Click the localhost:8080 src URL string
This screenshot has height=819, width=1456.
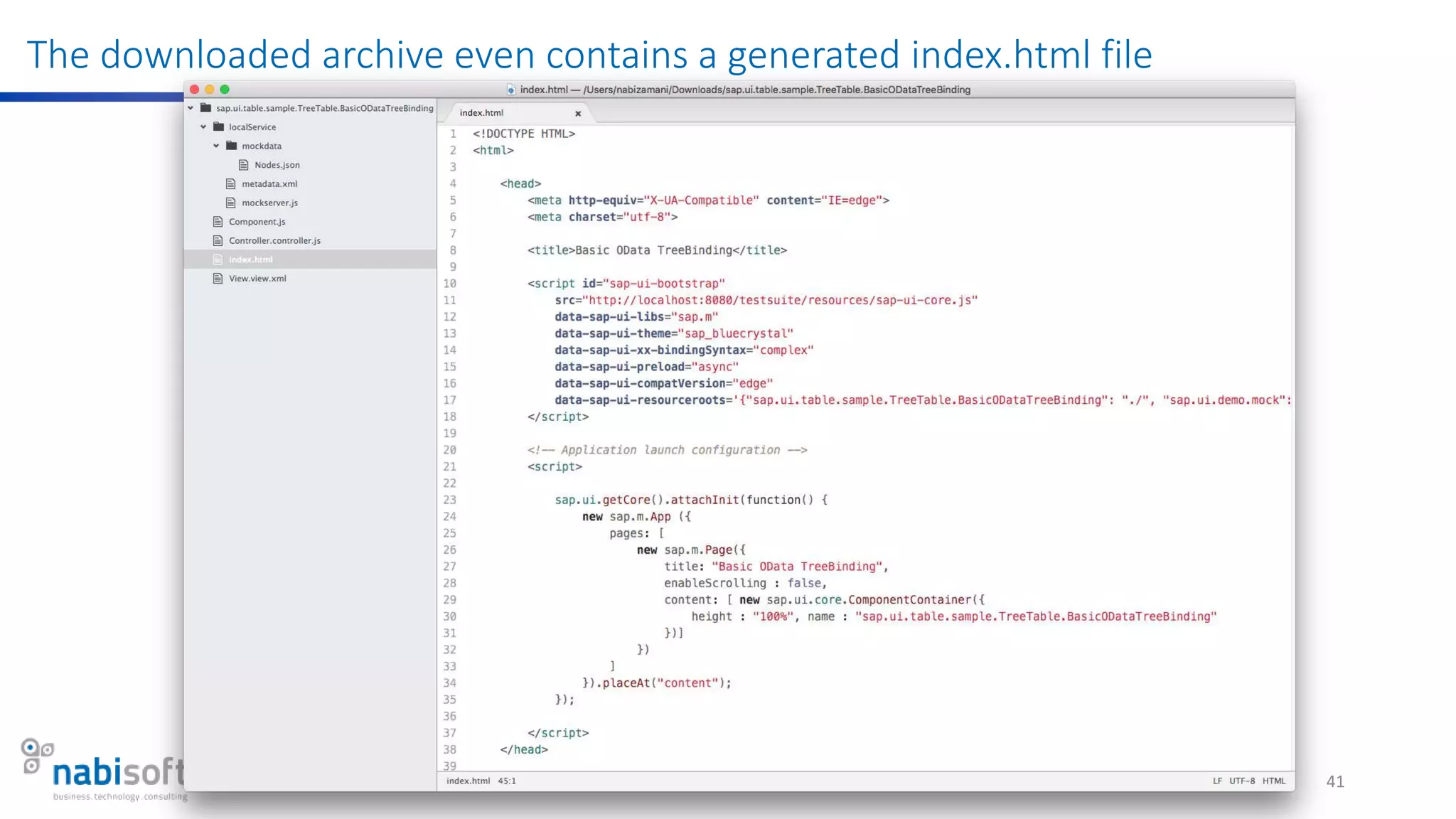point(780,300)
